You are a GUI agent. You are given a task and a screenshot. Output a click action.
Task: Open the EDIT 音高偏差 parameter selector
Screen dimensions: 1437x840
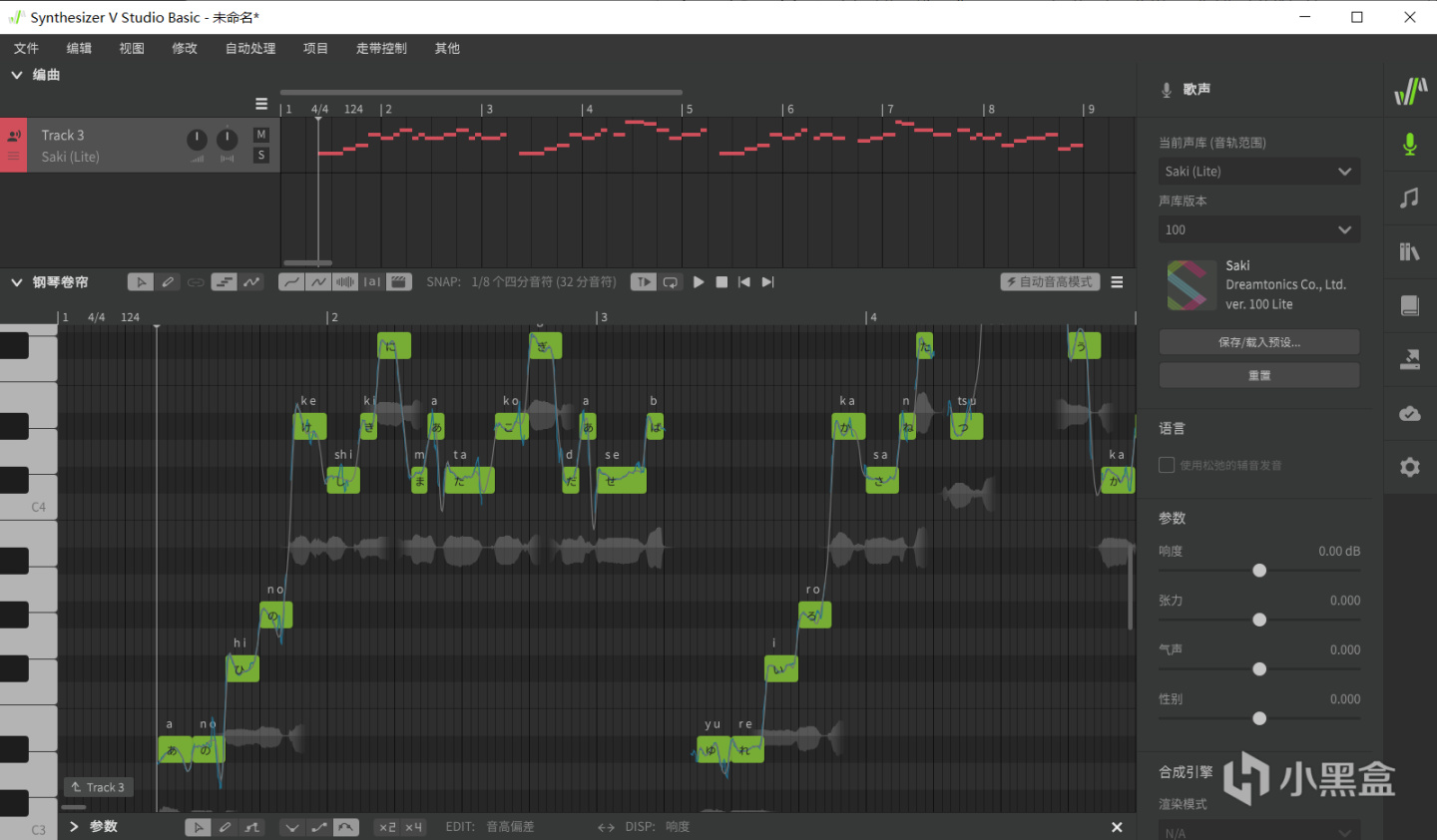pyautogui.click(x=511, y=827)
